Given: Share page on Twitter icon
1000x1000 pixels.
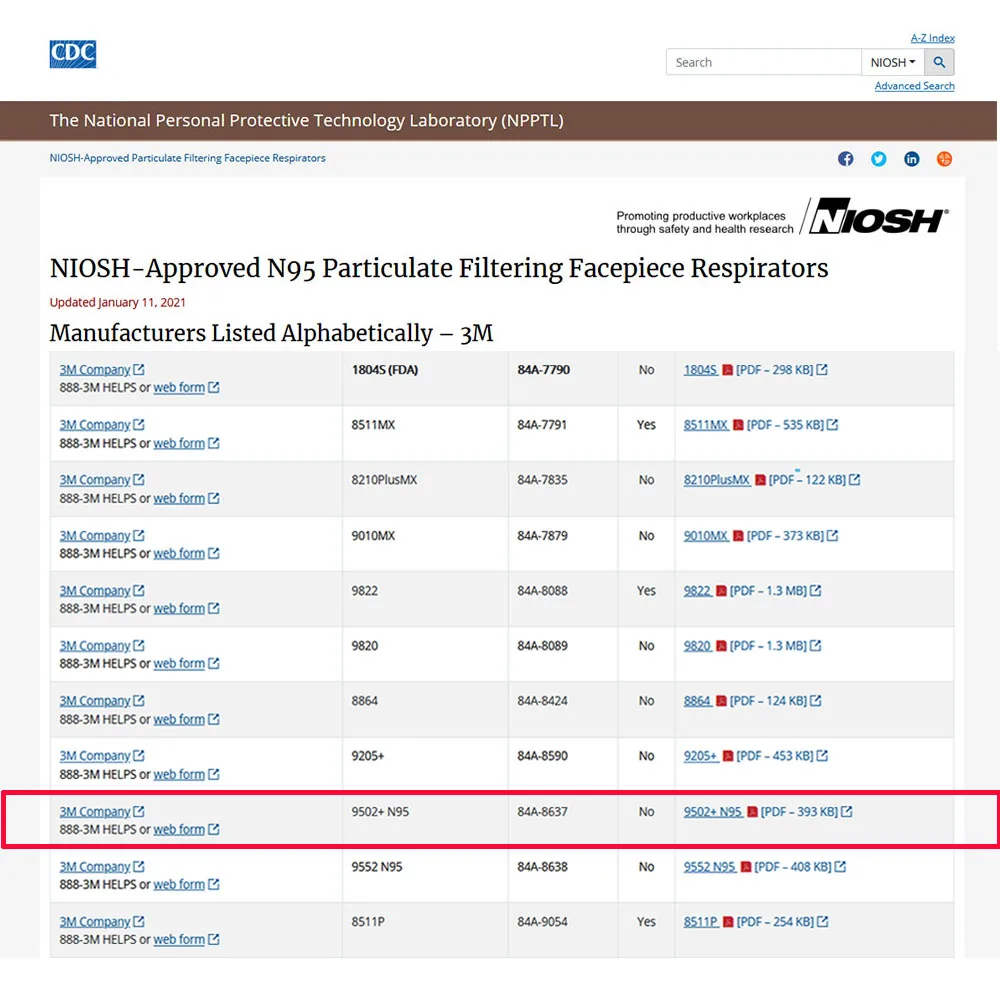Looking at the screenshot, I should (878, 159).
